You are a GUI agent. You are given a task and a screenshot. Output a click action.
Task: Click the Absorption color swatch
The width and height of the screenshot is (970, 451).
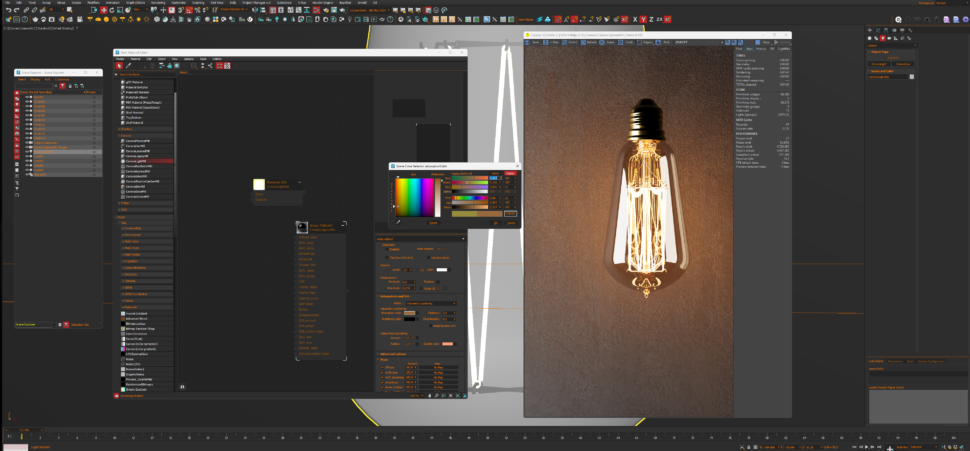(x=410, y=312)
